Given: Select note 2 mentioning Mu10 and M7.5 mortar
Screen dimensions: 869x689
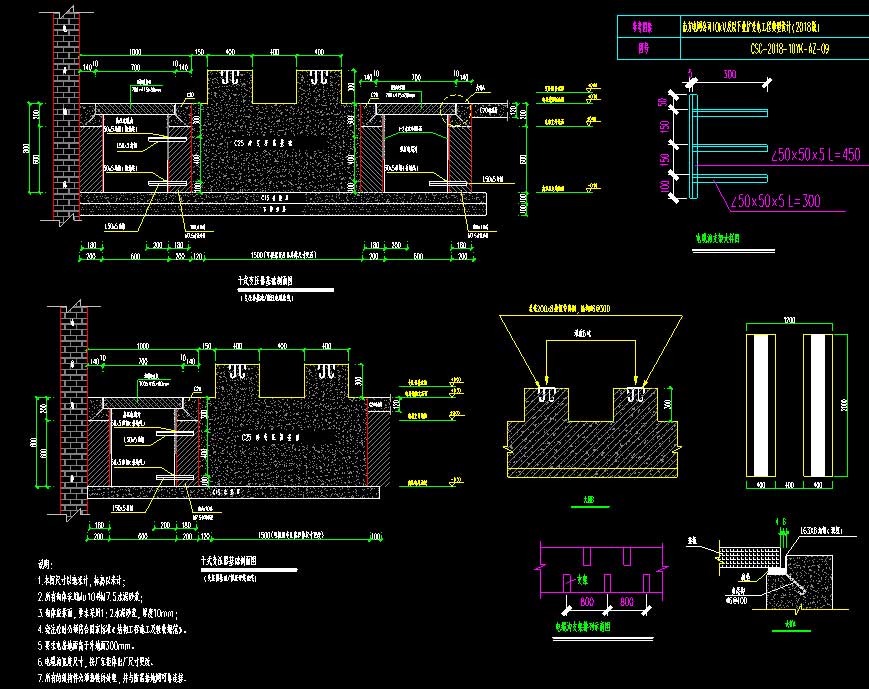Looking at the screenshot, I should click(x=90, y=597).
